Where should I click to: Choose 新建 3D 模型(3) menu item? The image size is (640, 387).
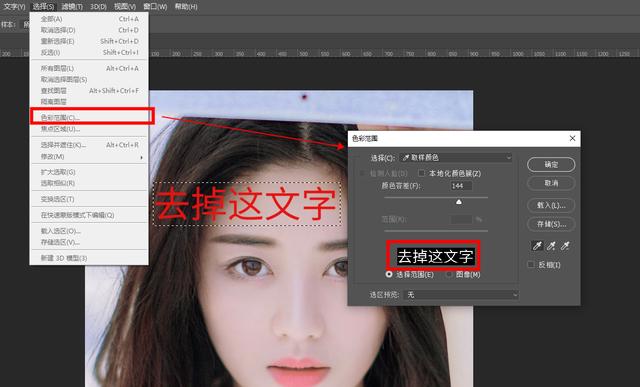89,258
